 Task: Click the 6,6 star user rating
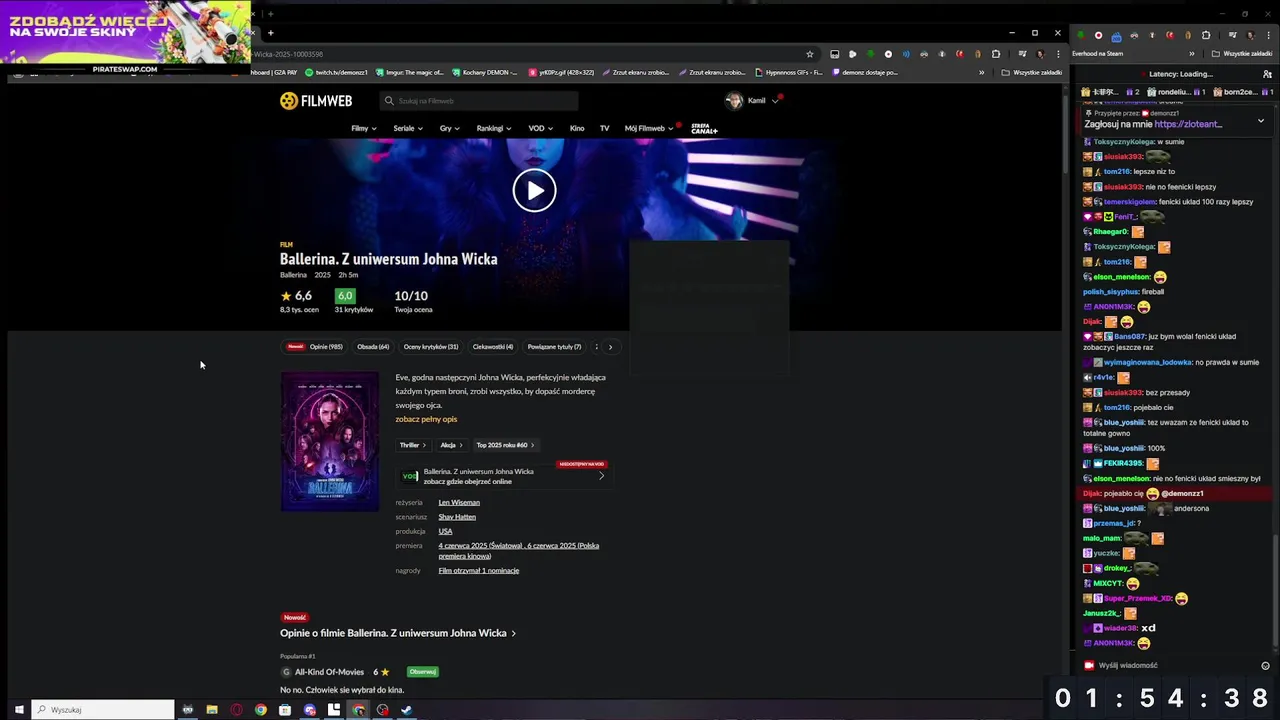(296, 296)
